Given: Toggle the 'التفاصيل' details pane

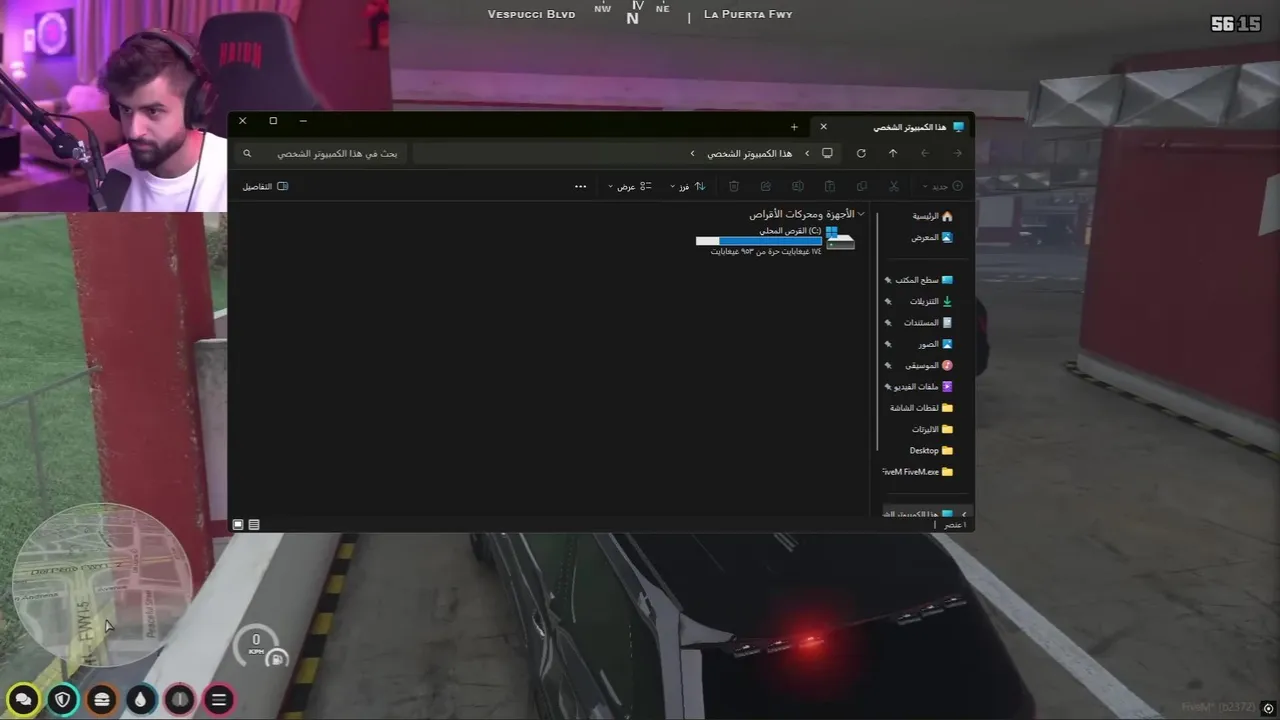Looking at the screenshot, I should 265,186.
